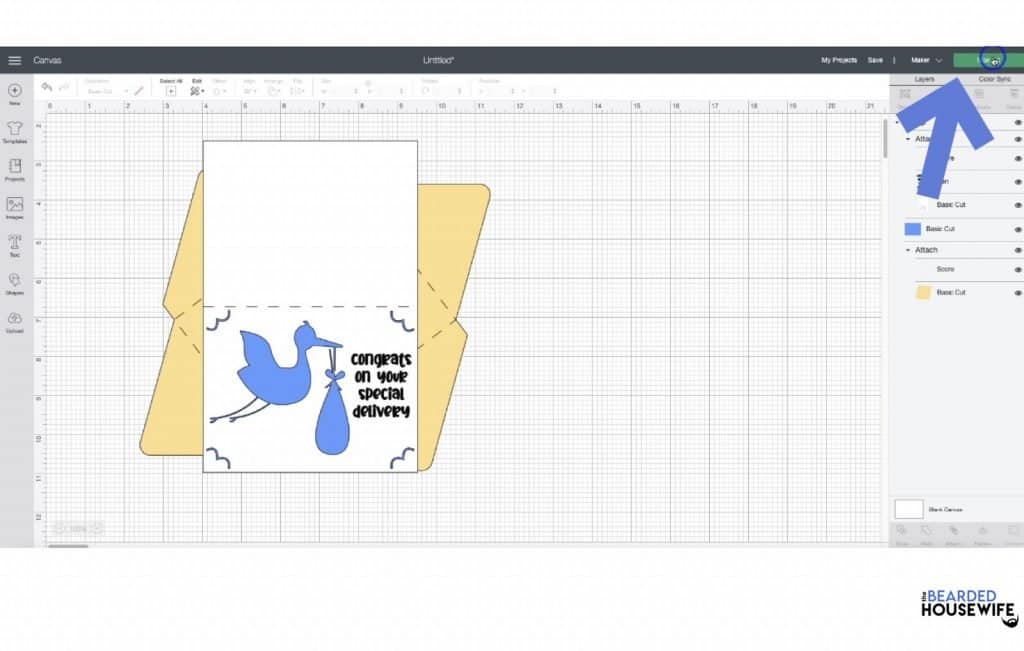The height and width of the screenshot is (651, 1024).
Task: Click the Save button
Action: 875,60
